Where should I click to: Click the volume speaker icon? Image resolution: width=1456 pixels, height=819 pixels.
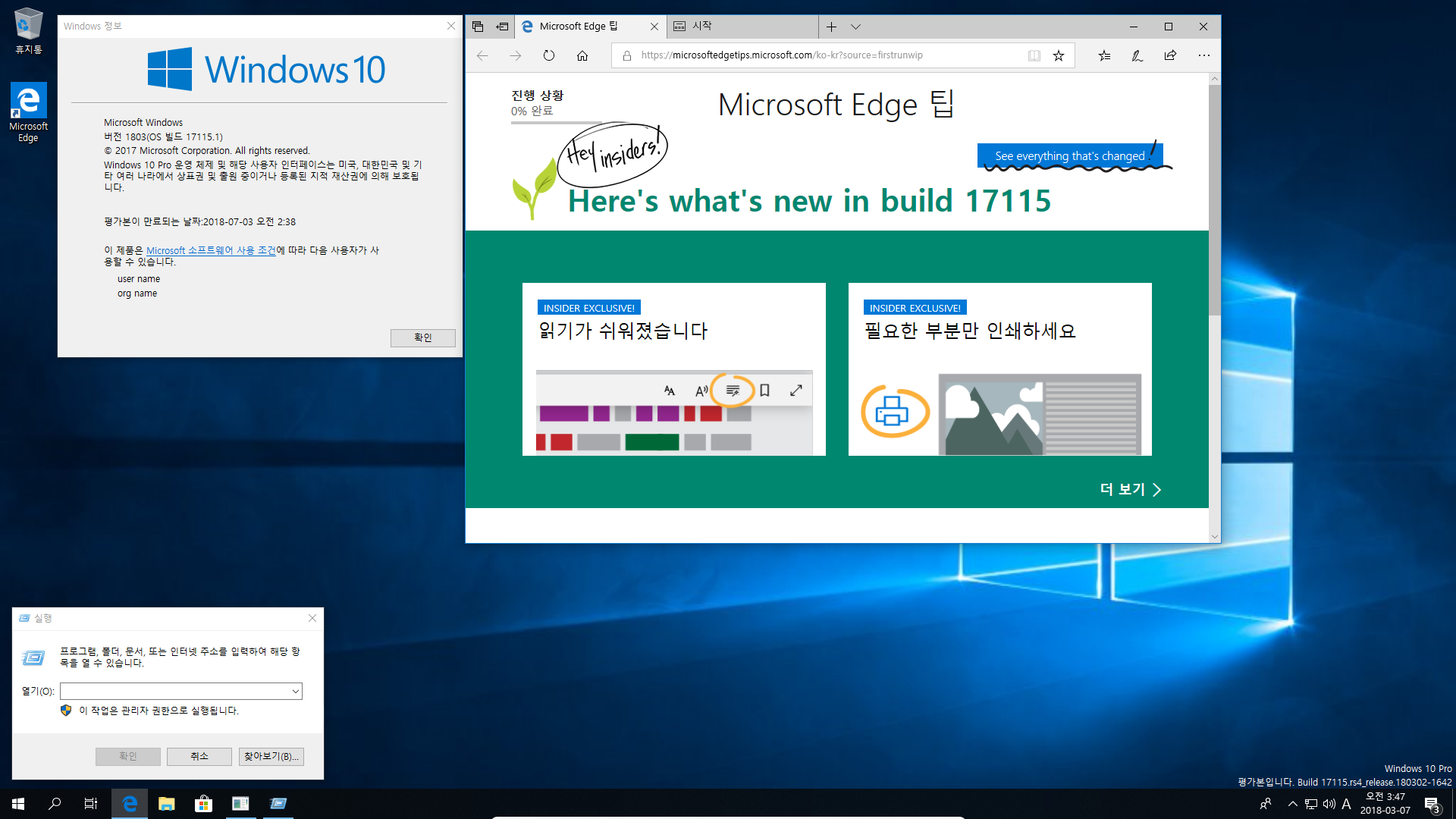point(1329,804)
